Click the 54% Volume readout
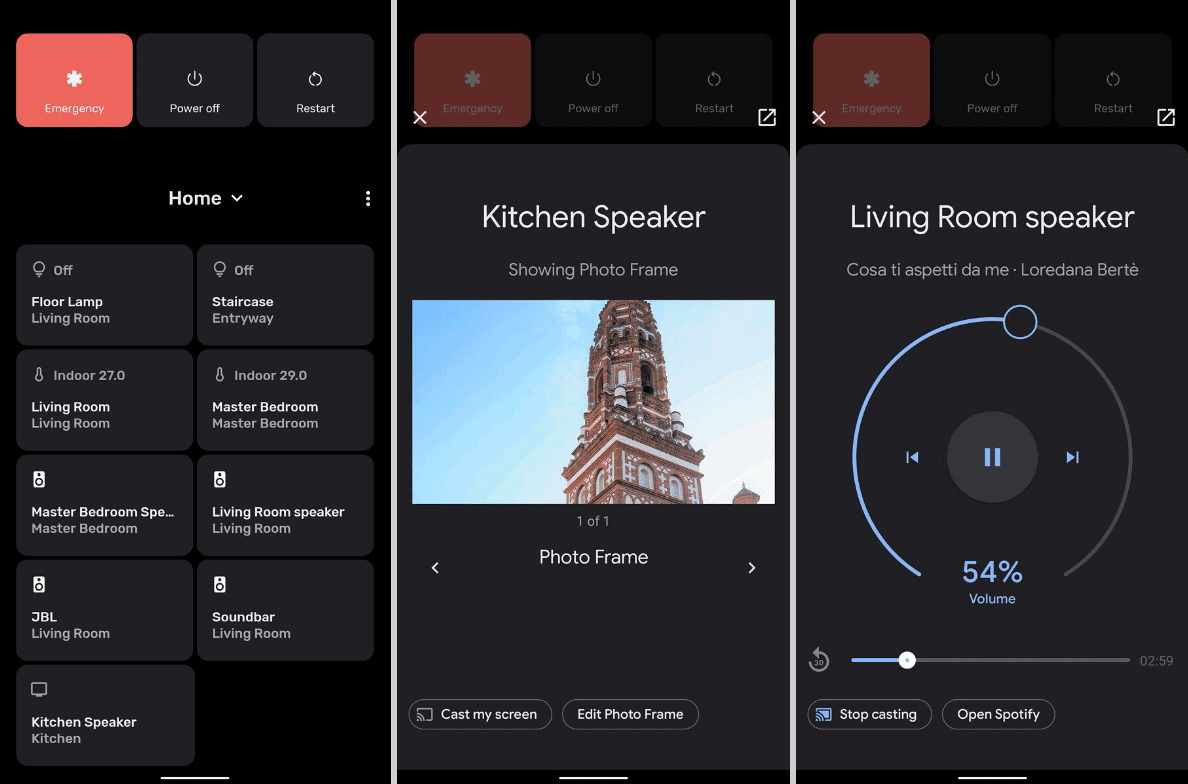 (x=993, y=582)
